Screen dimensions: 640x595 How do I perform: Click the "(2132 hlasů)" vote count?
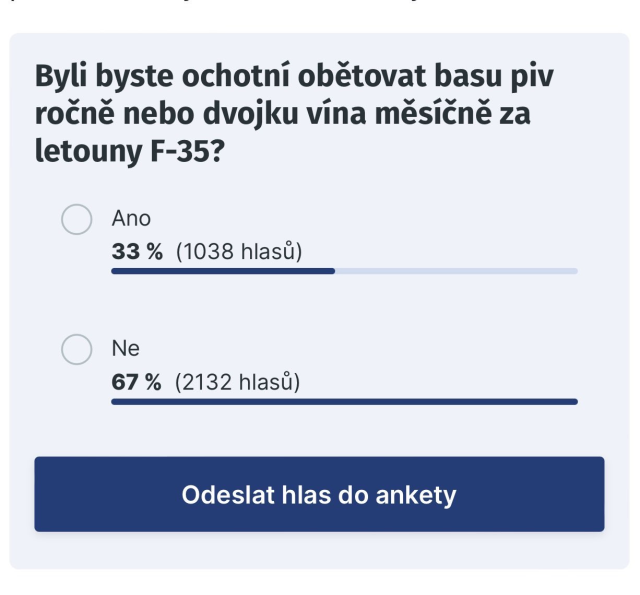click(238, 381)
